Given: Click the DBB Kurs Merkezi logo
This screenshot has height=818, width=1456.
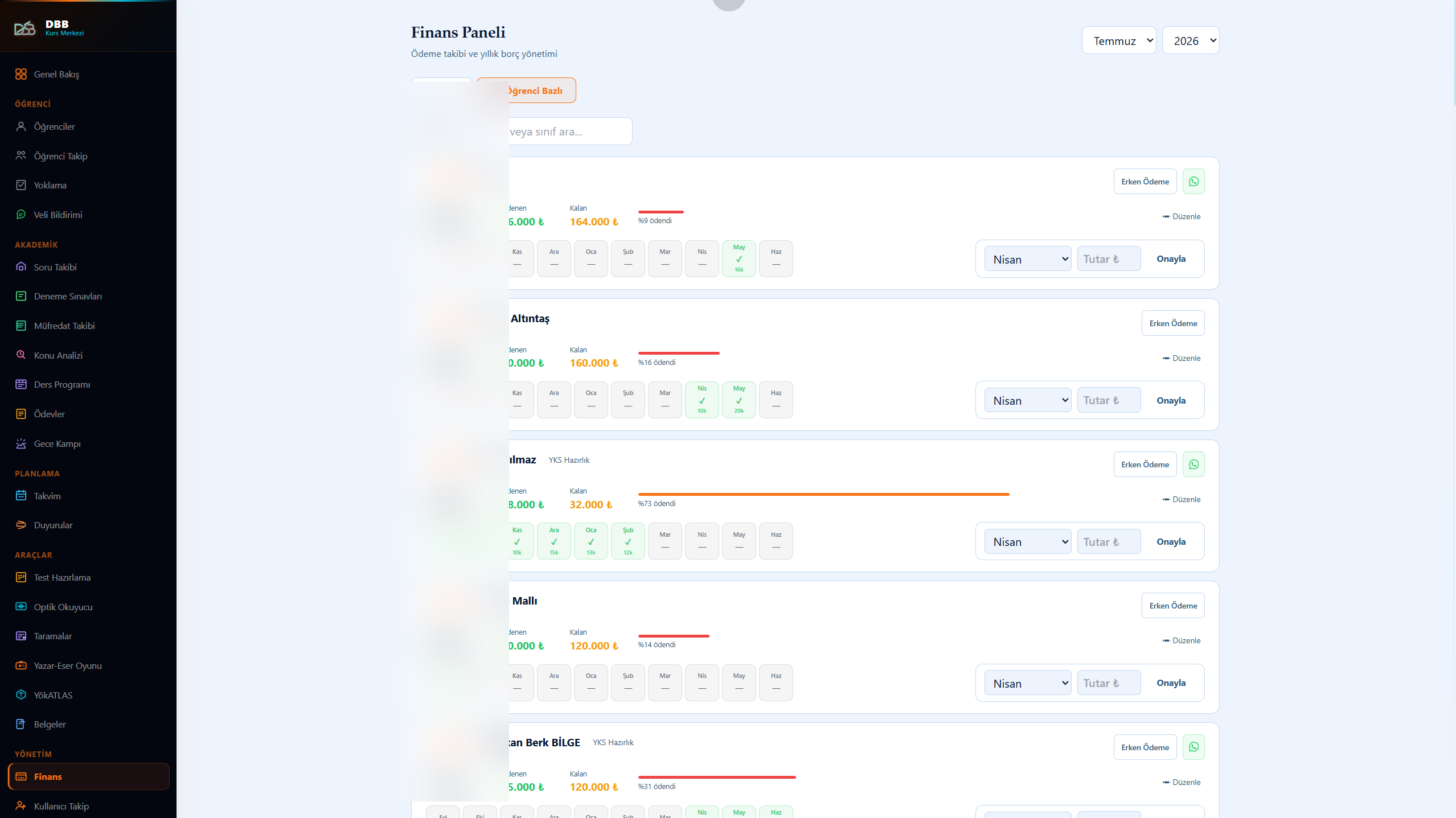Looking at the screenshot, I should click(x=49, y=27).
